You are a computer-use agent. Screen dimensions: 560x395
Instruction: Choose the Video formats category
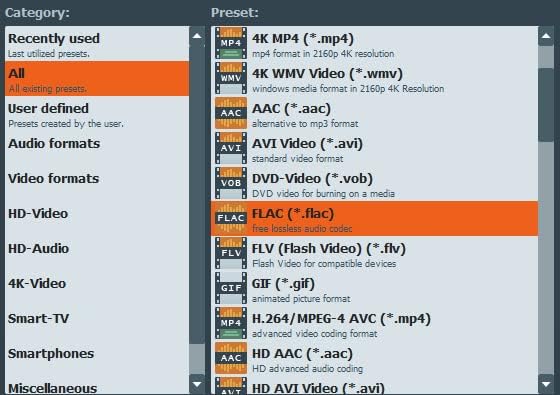click(x=97, y=184)
